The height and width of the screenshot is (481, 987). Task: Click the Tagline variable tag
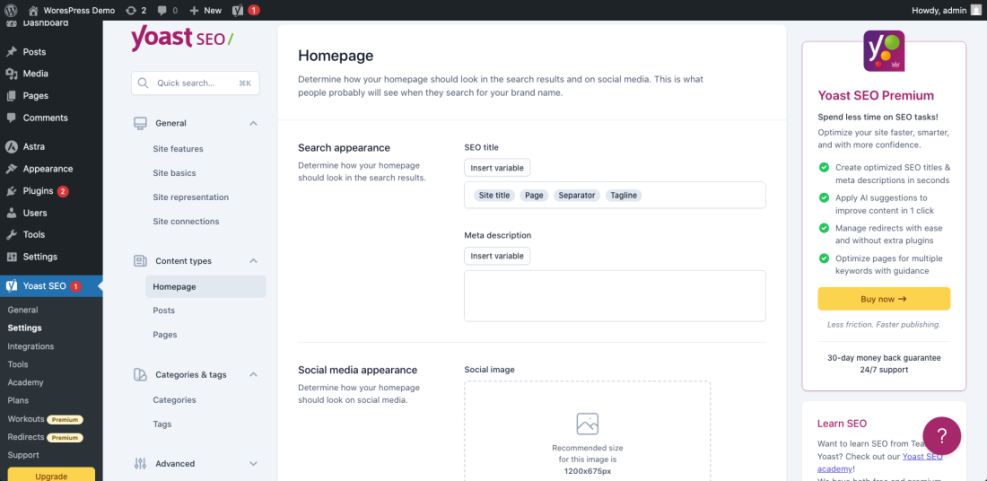pos(624,196)
